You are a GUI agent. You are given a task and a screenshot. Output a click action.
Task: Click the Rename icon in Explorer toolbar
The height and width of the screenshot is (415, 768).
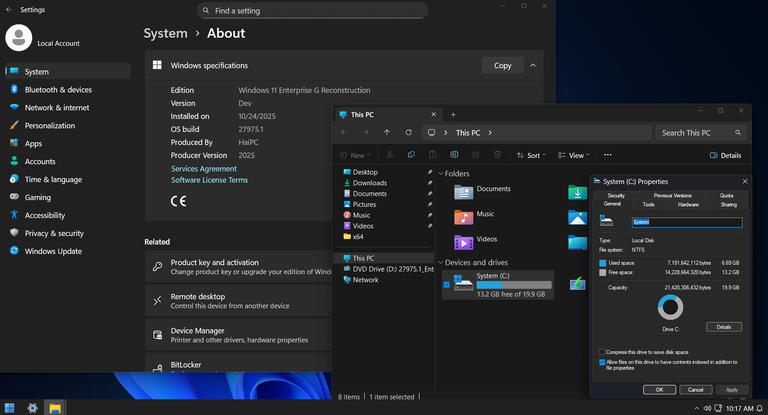tap(454, 155)
